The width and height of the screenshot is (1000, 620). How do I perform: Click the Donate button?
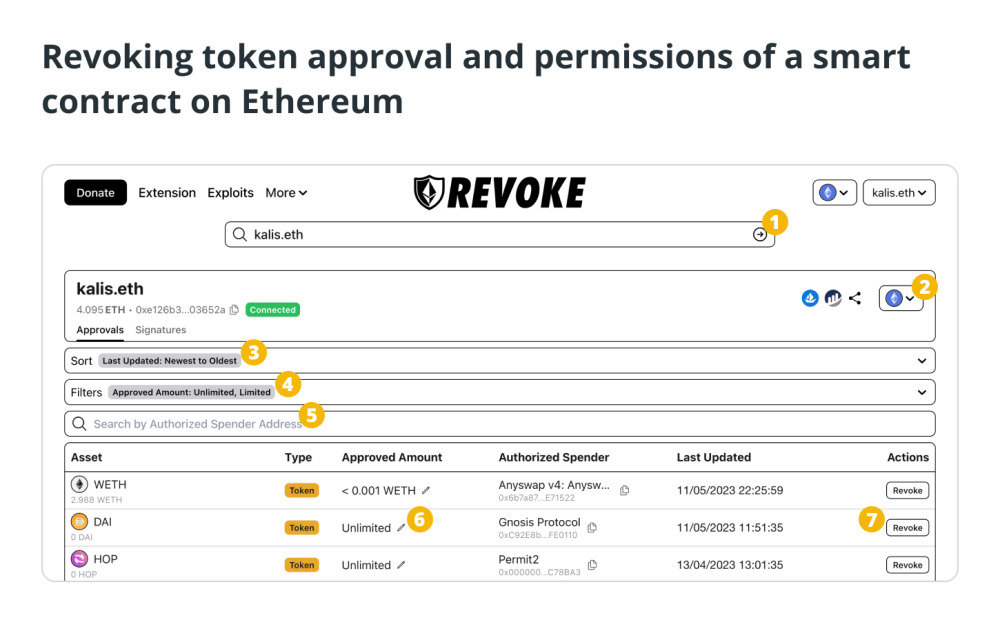point(96,193)
